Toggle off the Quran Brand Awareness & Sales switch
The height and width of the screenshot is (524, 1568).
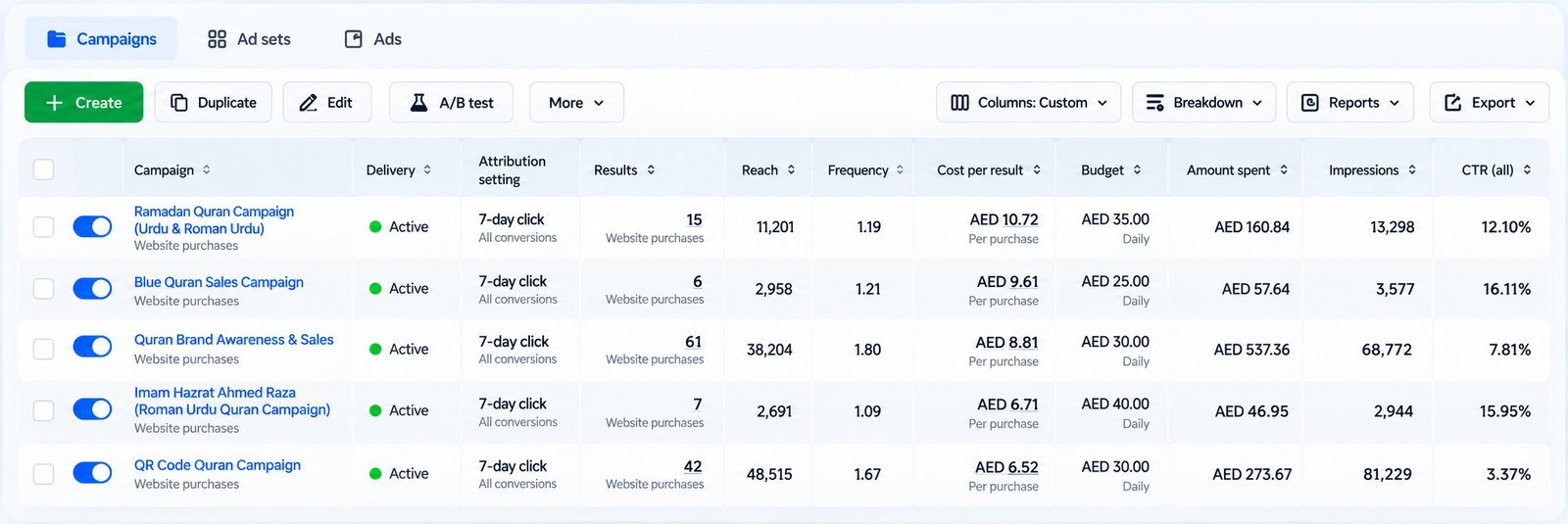pyautogui.click(x=92, y=348)
